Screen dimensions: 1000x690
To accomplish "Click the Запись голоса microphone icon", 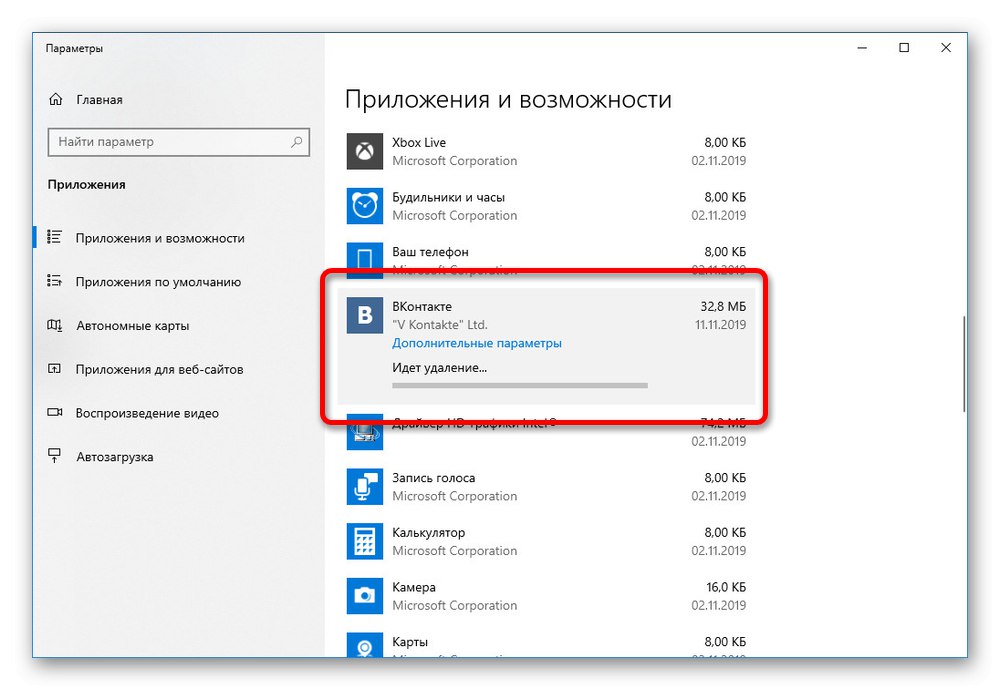I will coord(365,487).
